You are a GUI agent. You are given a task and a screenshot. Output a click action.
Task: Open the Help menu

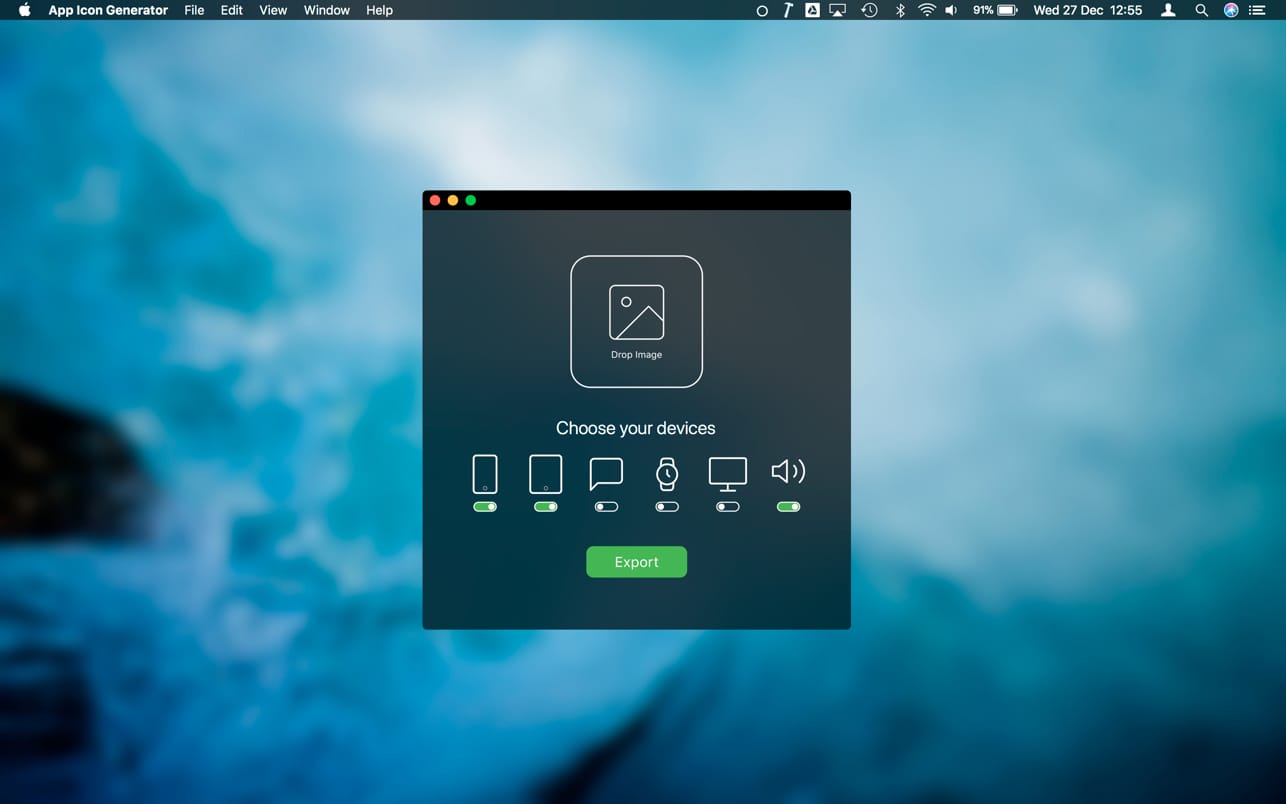pos(379,10)
